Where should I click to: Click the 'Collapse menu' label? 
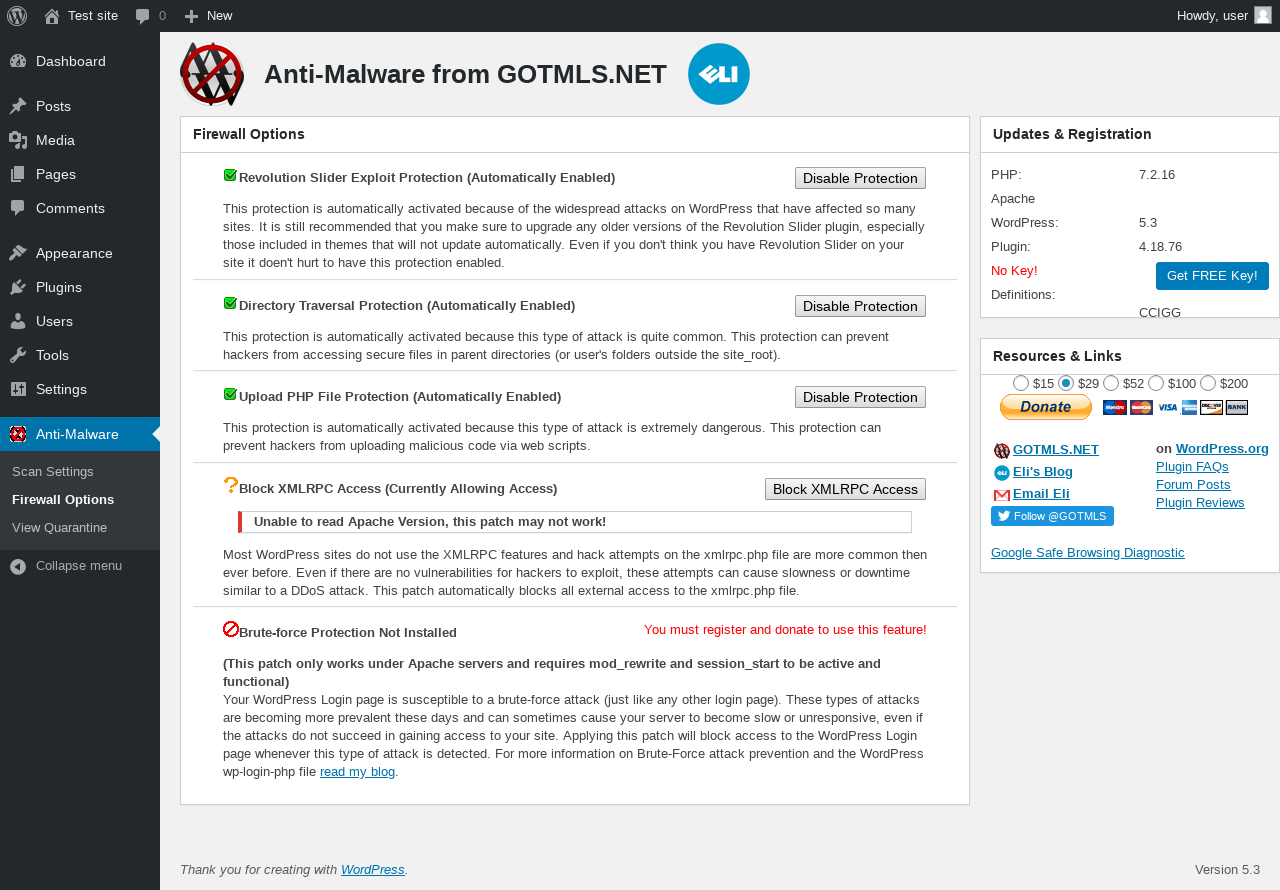[x=79, y=566]
